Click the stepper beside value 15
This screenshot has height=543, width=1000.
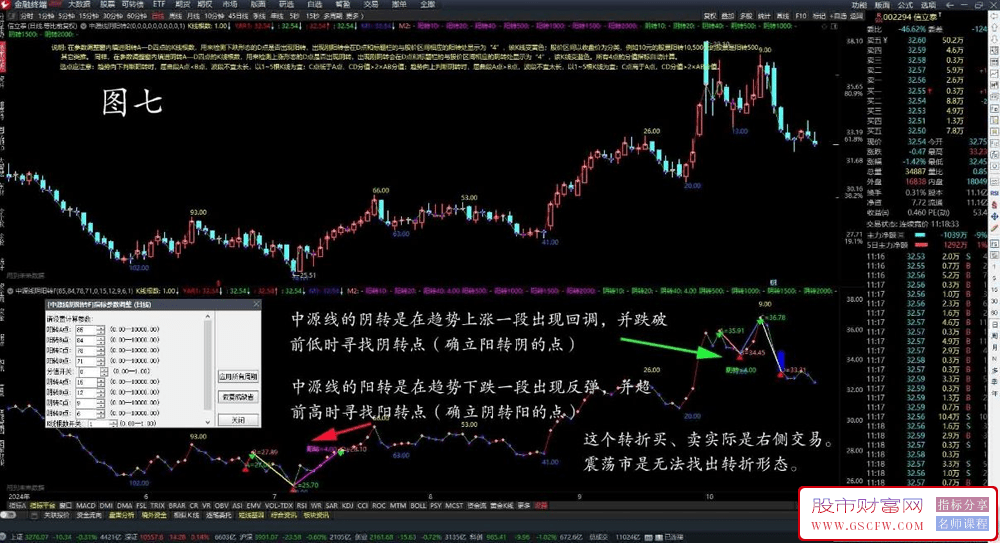coord(101,382)
